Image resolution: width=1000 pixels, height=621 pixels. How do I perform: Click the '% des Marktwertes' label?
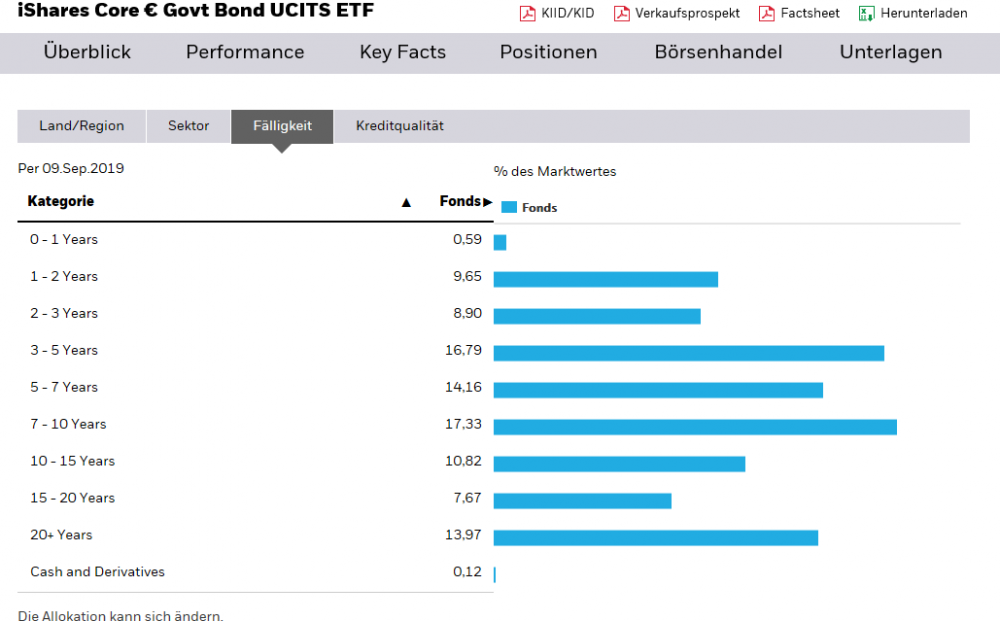(x=555, y=172)
